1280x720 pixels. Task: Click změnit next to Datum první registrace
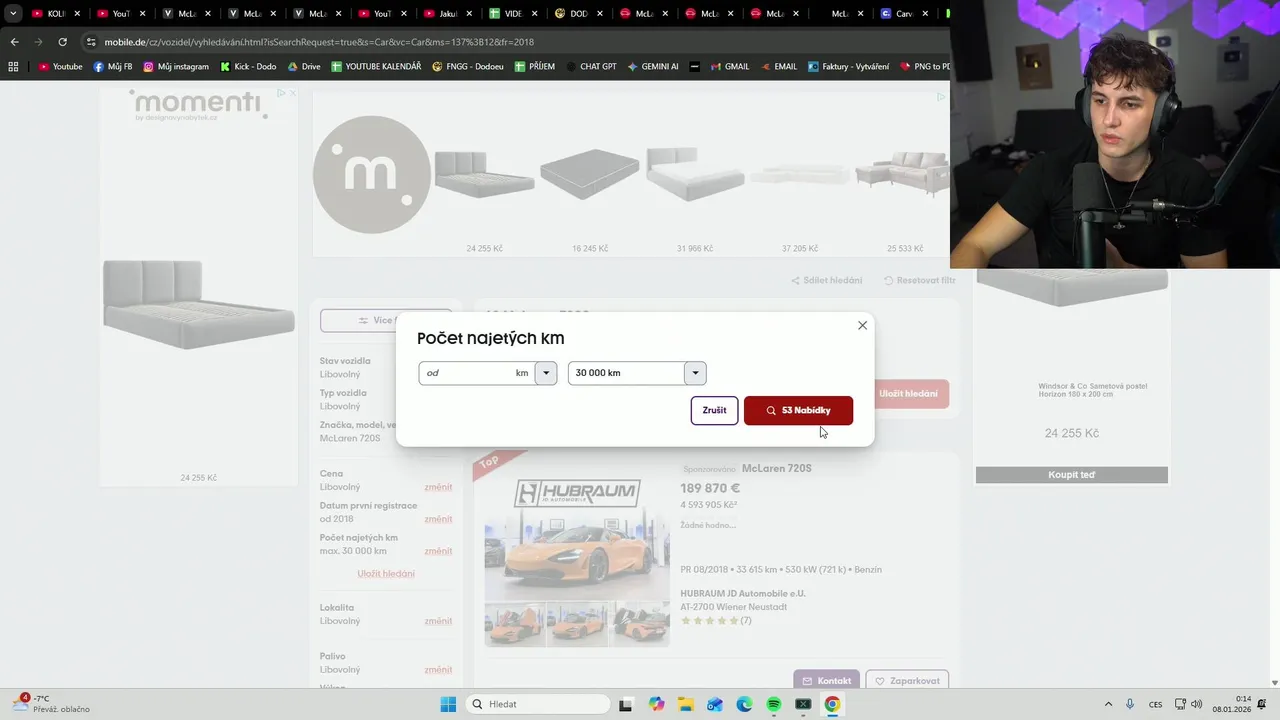coord(438,519)
